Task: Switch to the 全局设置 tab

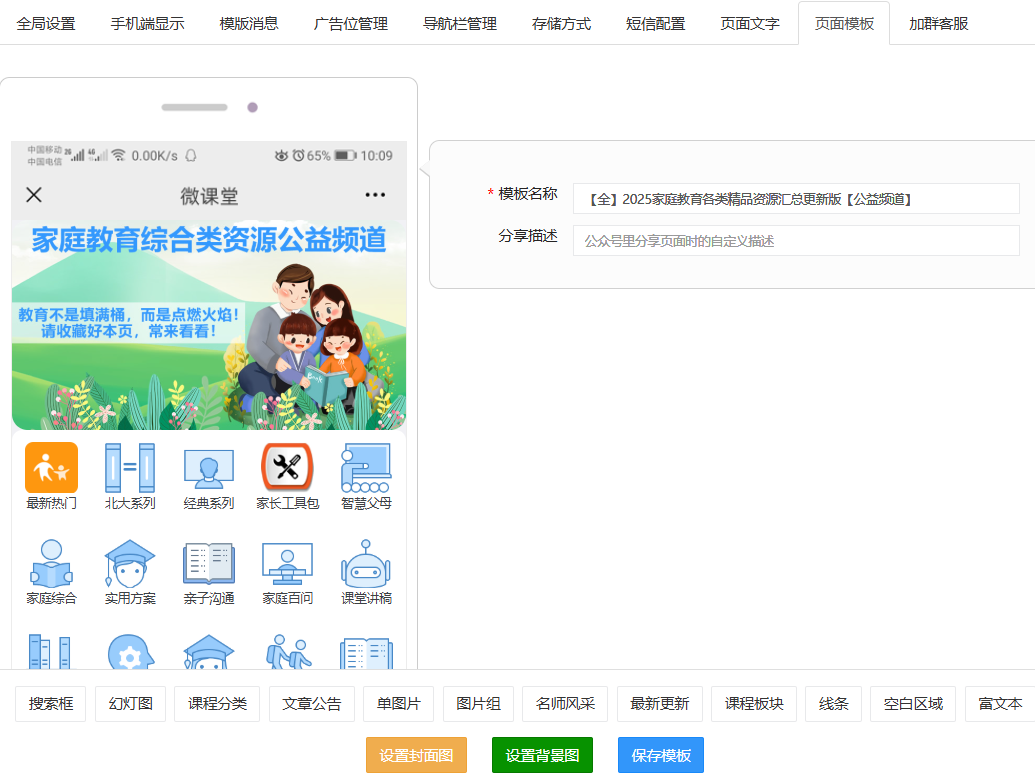Action: click(x=46, y=23)
